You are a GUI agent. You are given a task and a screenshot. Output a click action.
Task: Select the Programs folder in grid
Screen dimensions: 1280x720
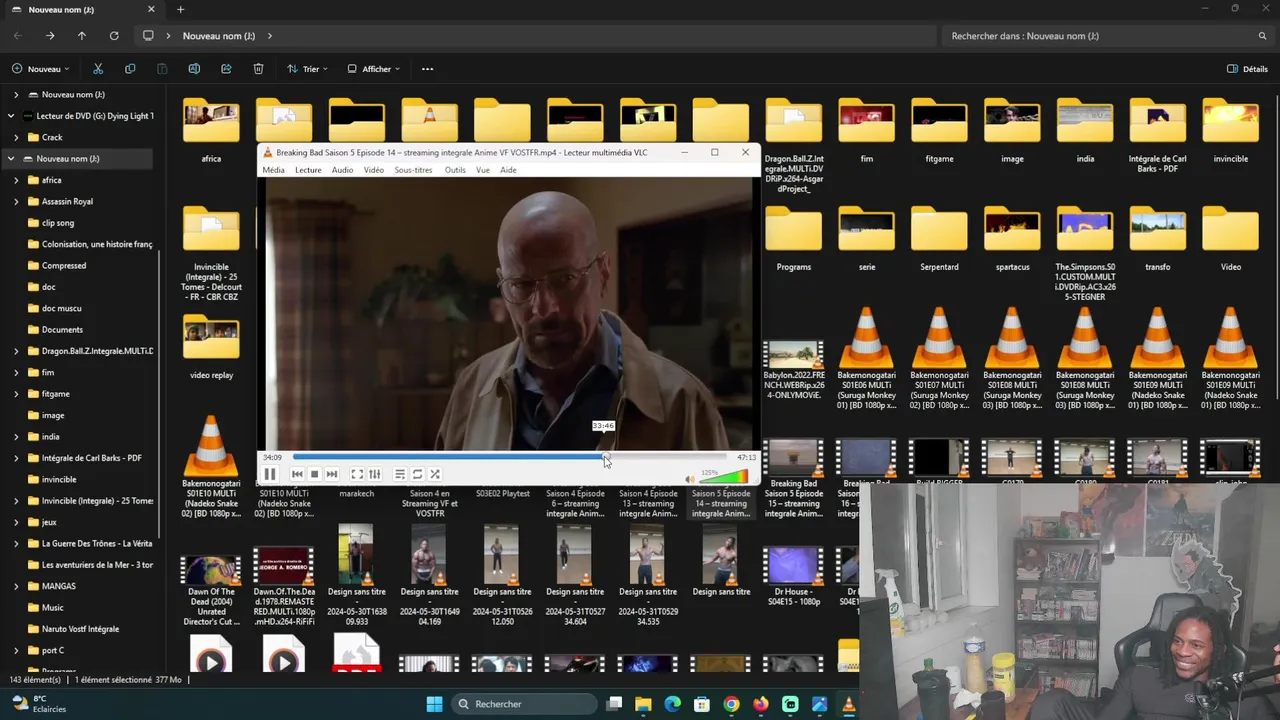(794, 230)
